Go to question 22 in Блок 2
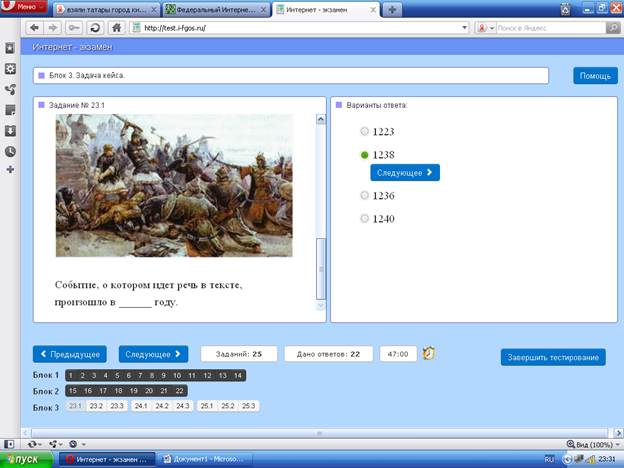 pos(179,391)
